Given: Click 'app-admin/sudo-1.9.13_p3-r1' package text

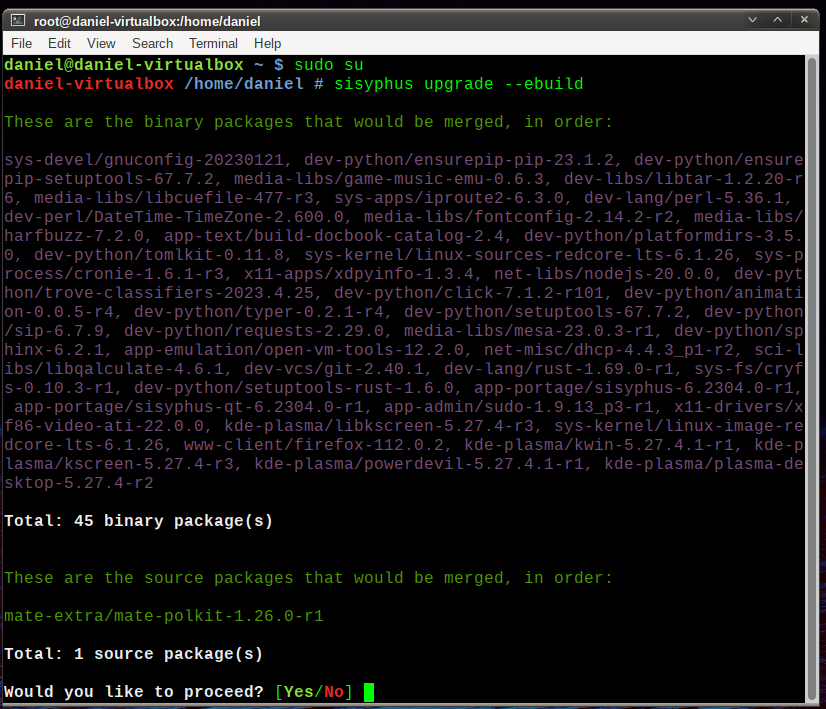Looking at the screenshot, I should pyautogui.click(x=519, y=407).
